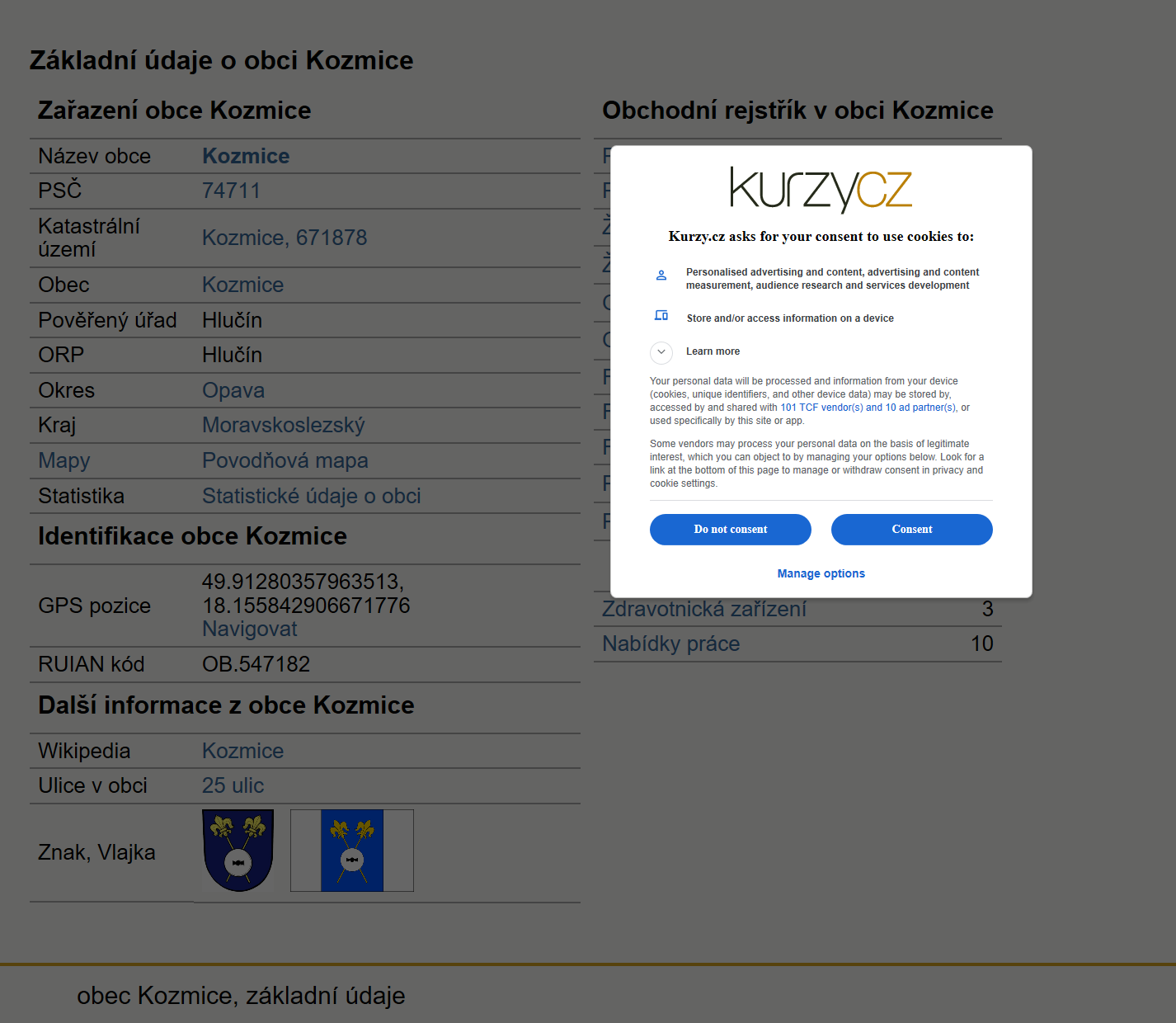Open Statistické údaje o obci link
Viewport: 1176px width, 1023px height.
(x=311, y=496)
